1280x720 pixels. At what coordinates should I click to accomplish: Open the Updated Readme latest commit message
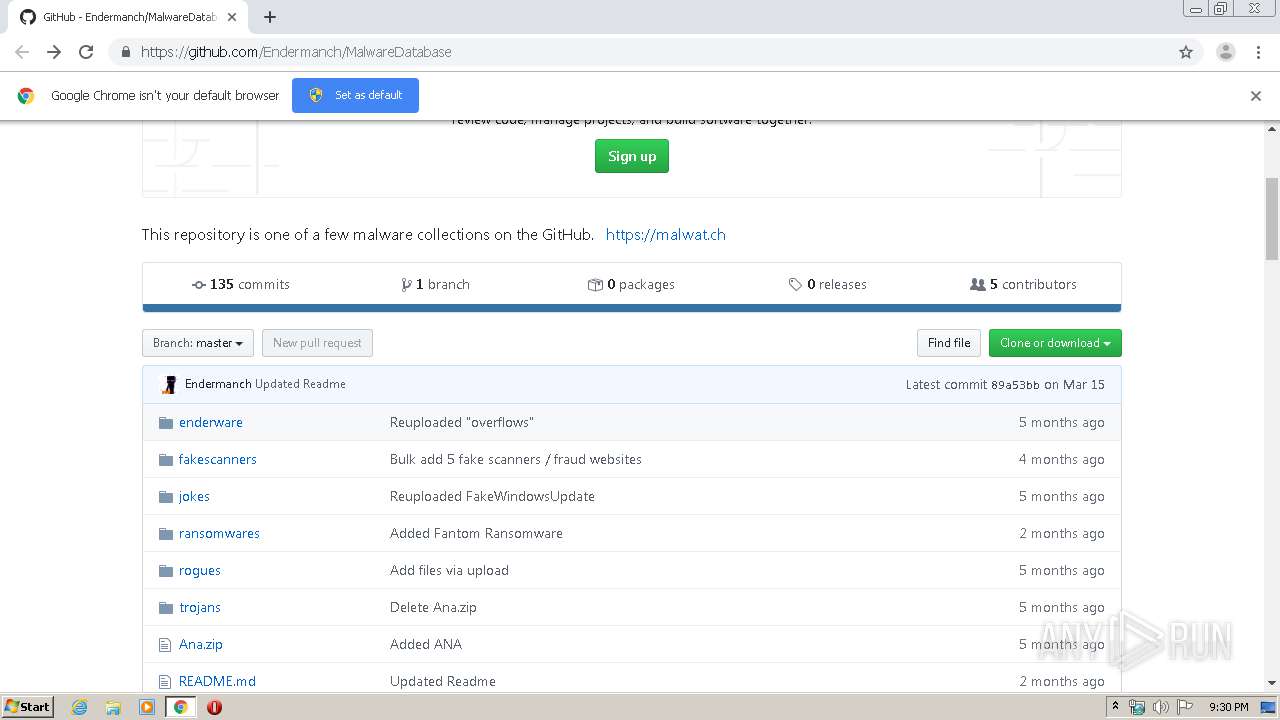point(300,384)
